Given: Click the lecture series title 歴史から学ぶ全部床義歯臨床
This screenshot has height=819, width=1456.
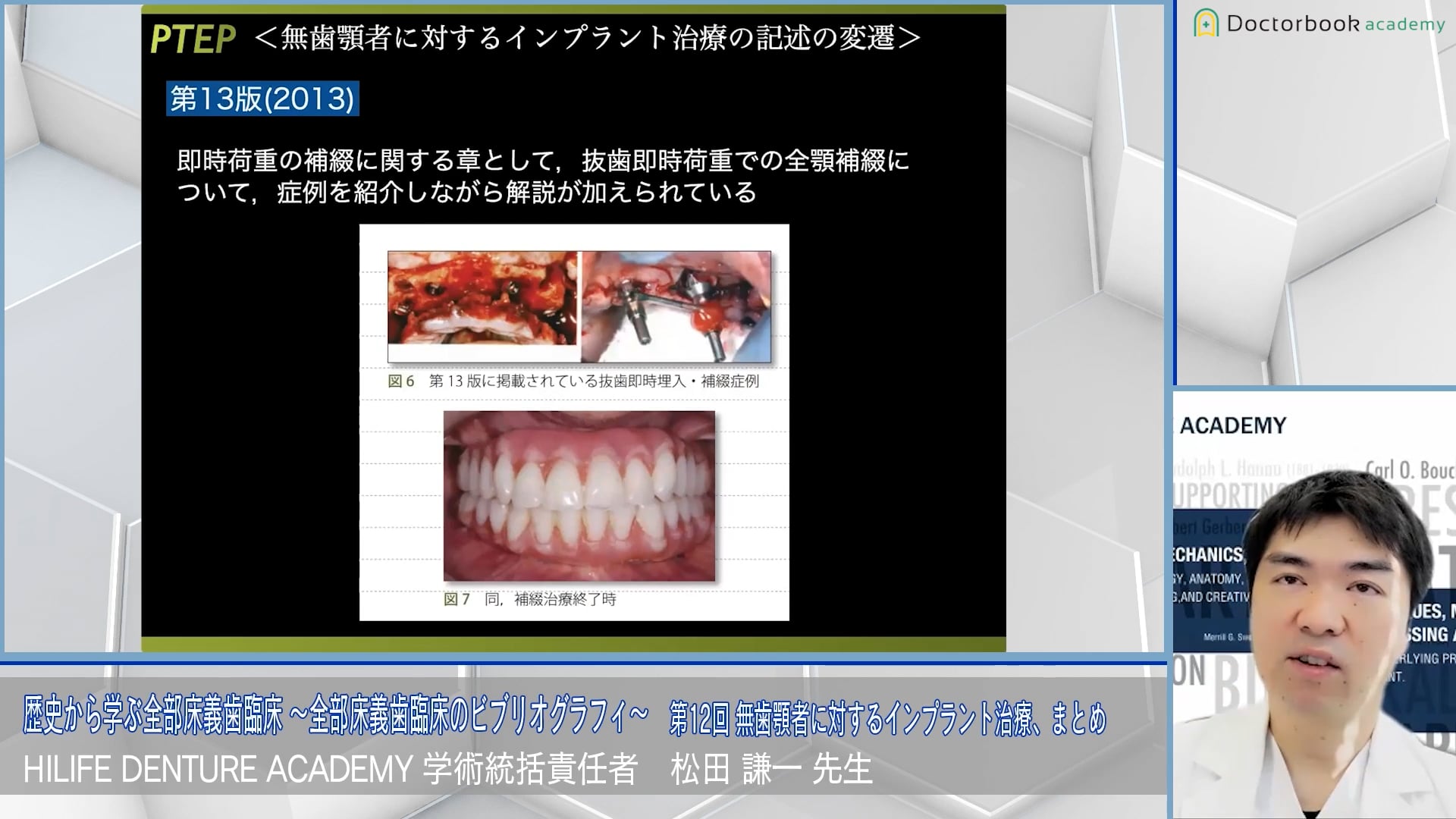Looking at the screenshot, I should [336, 716].
